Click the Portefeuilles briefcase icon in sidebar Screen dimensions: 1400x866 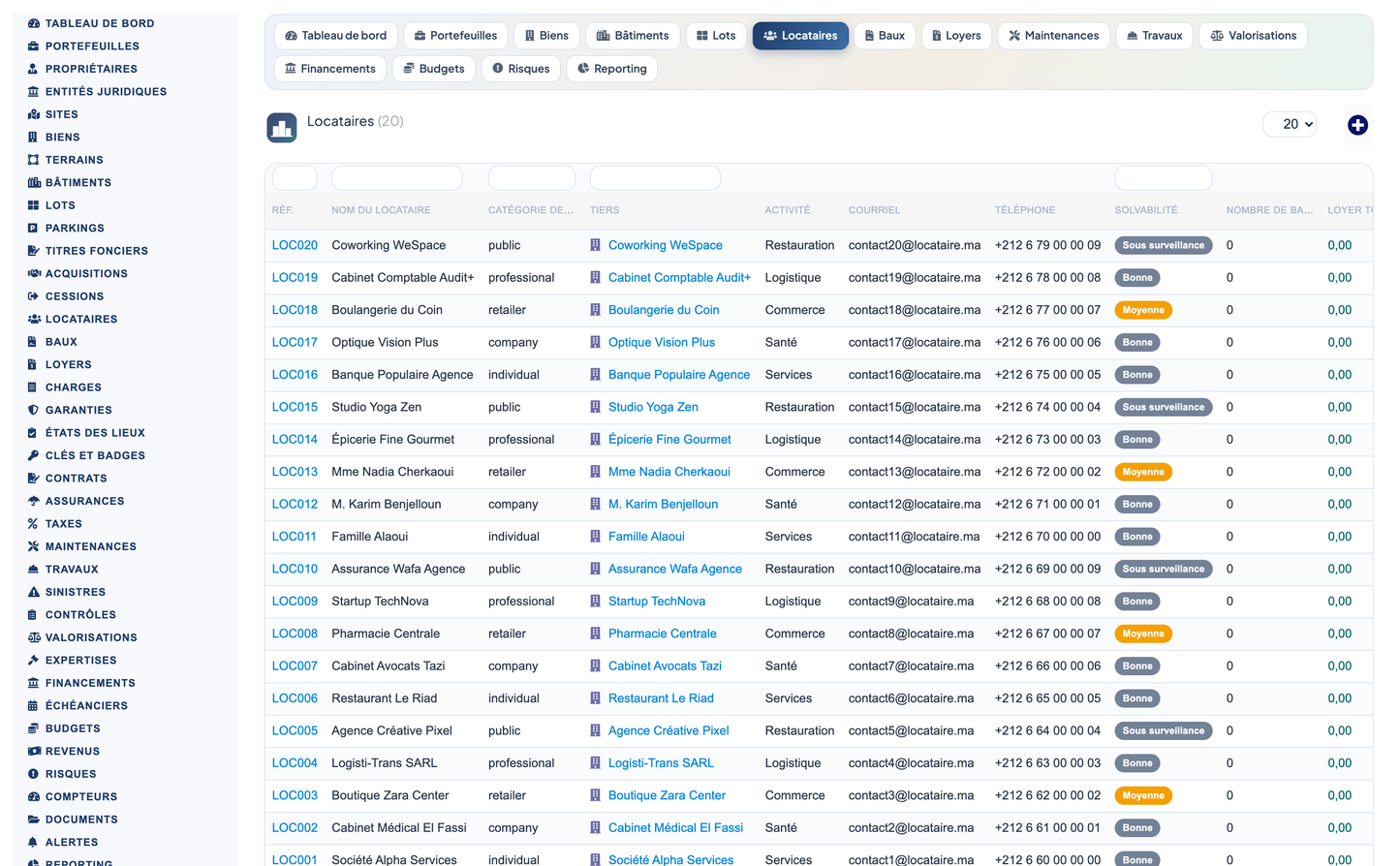[34, 46]
